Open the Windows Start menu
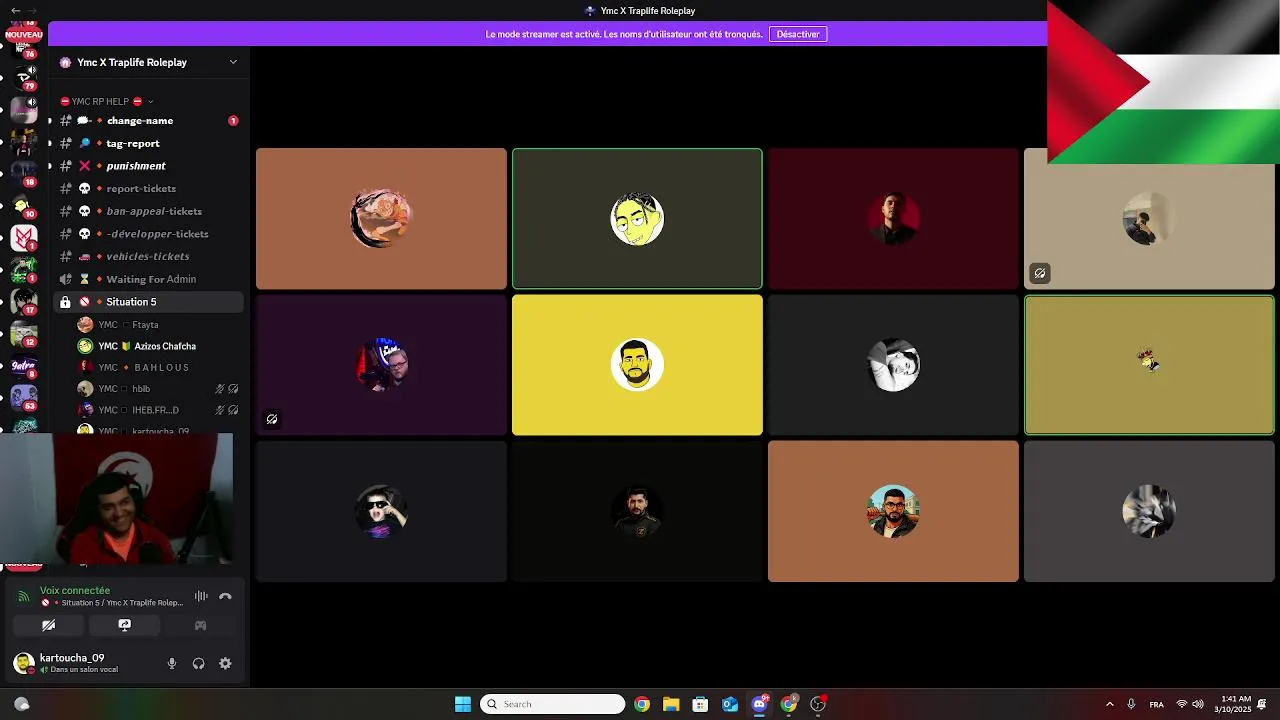 coord(463,704)
